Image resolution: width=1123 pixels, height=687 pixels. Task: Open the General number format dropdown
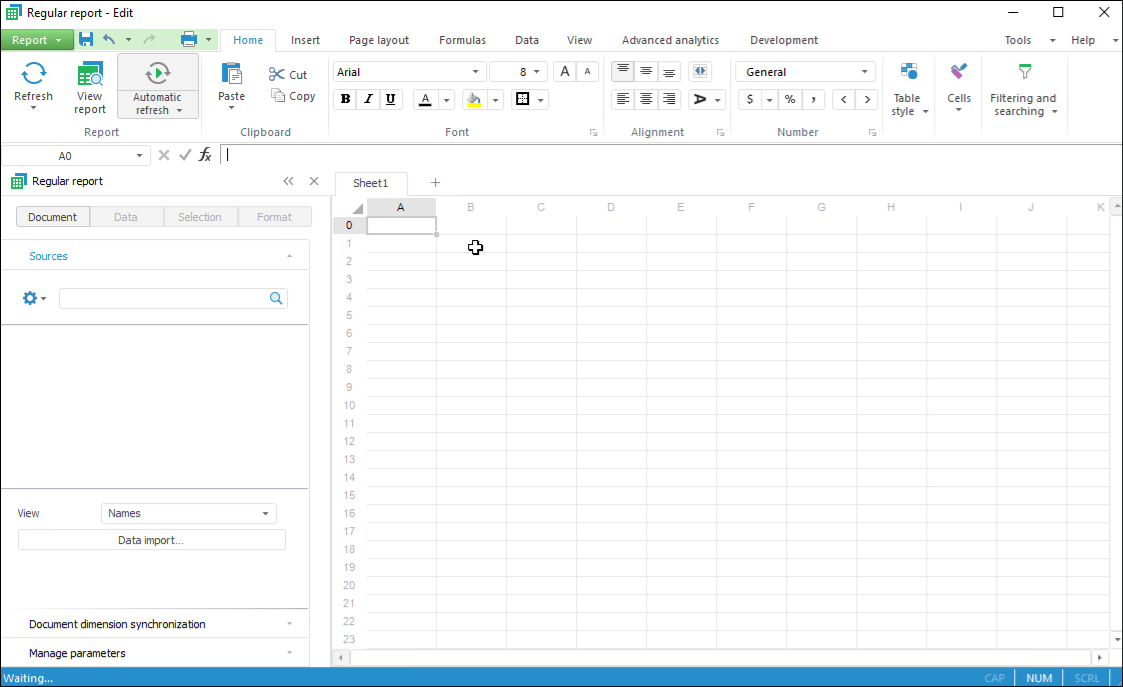pos(864,72)
